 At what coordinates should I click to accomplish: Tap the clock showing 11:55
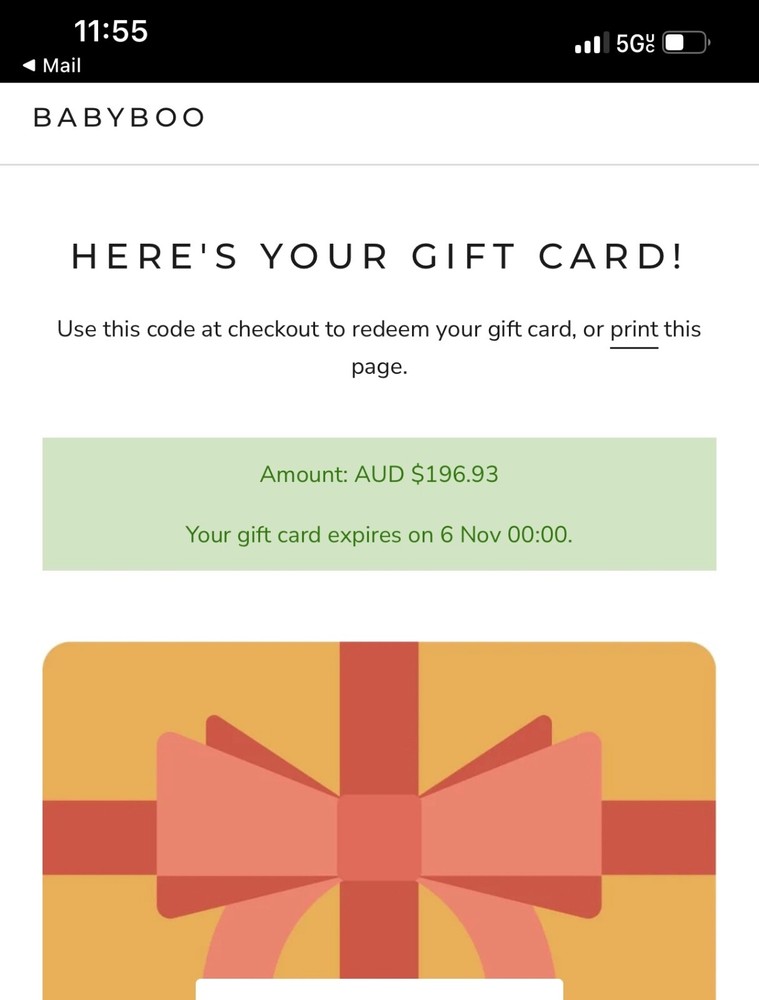click(x=111, y=31)
